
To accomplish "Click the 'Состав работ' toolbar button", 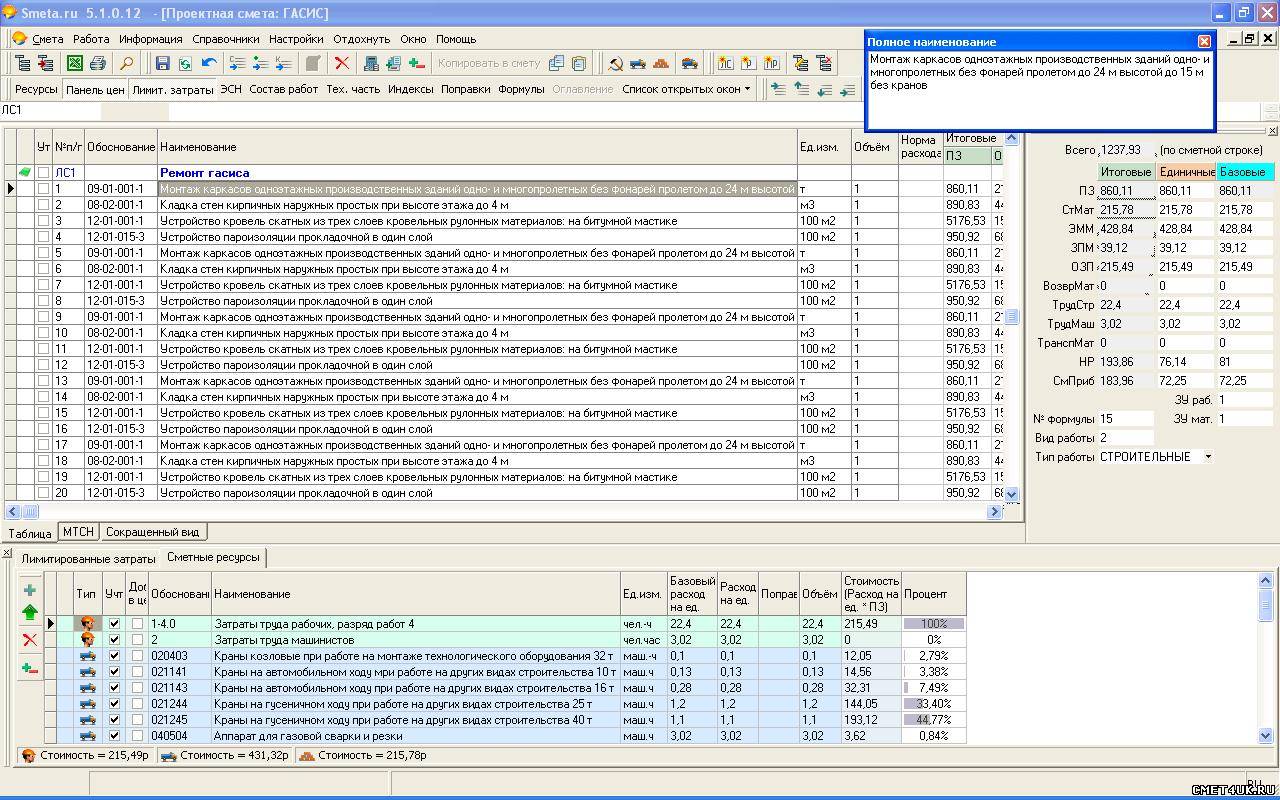I will coord(284,89).
